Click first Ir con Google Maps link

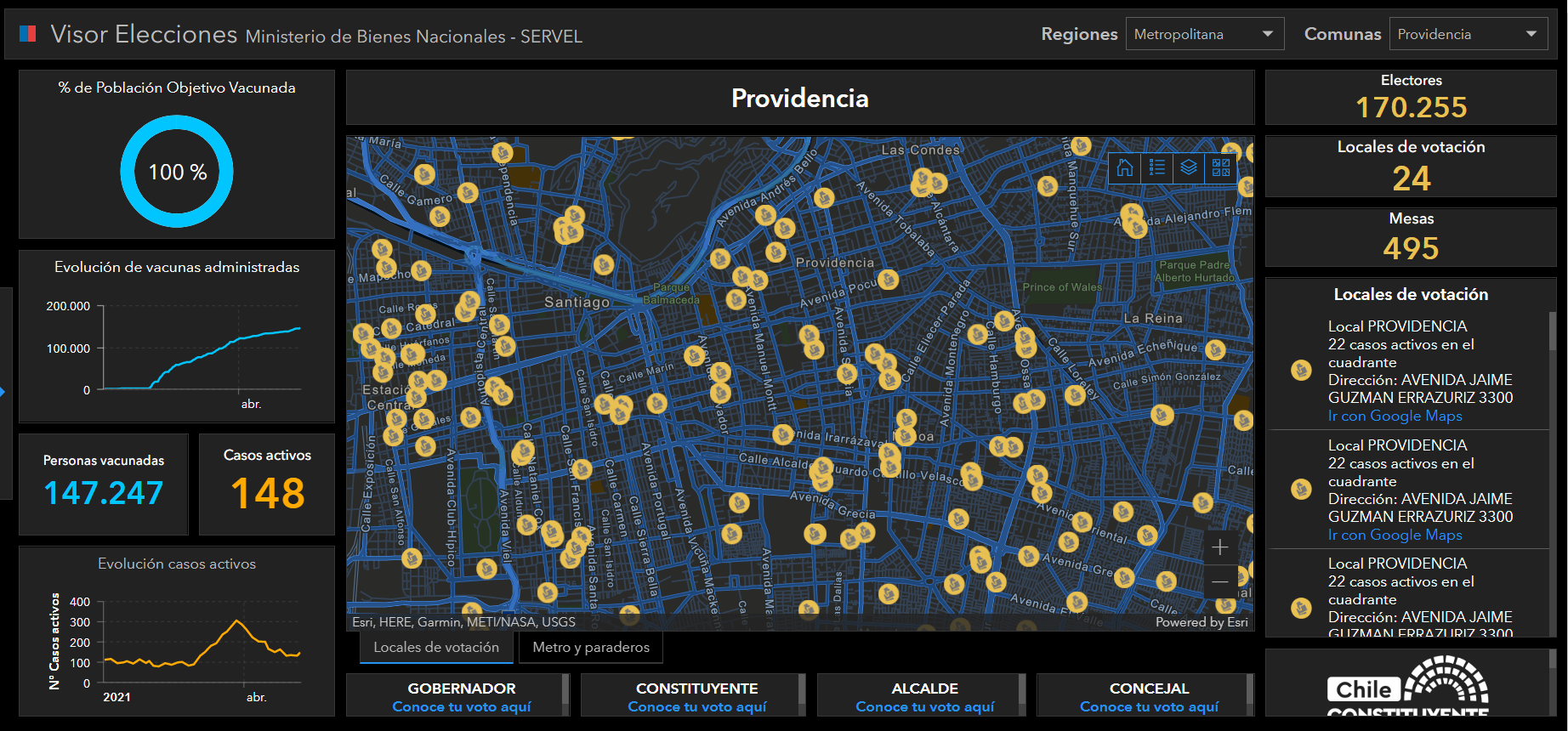pyautogui.click(x=1395, y=416)
